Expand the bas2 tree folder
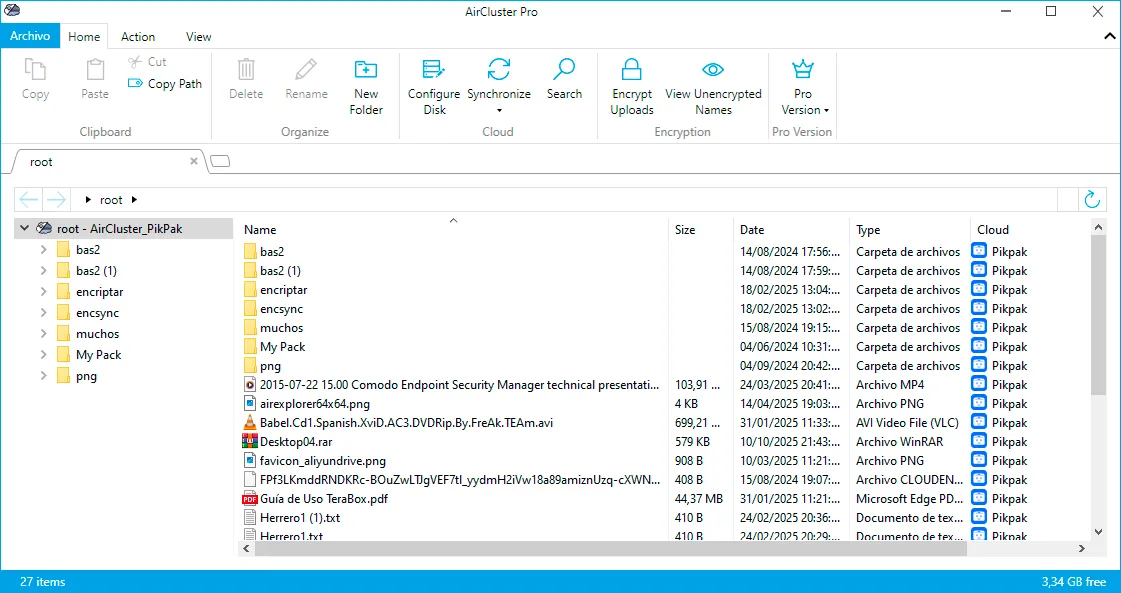This screenshot has height=593, width=1121. [x=44, y=250]
